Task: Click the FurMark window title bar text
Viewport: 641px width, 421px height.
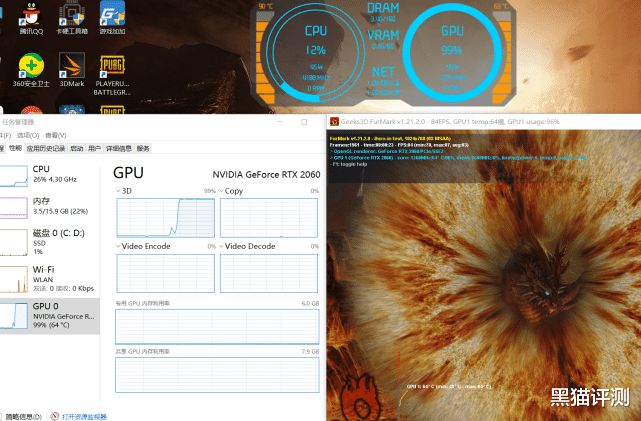Action: pos(450,121)
